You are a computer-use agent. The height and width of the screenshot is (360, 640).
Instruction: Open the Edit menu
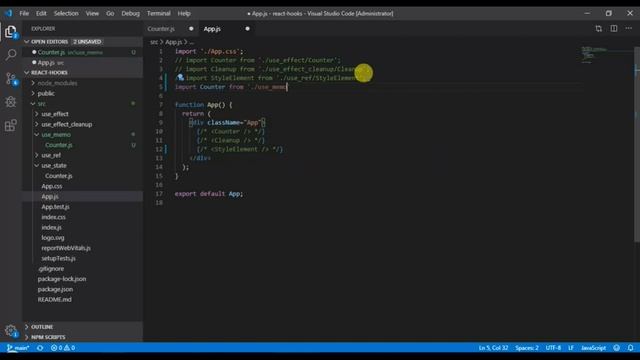pyautogui.click(x=41, y=13)
